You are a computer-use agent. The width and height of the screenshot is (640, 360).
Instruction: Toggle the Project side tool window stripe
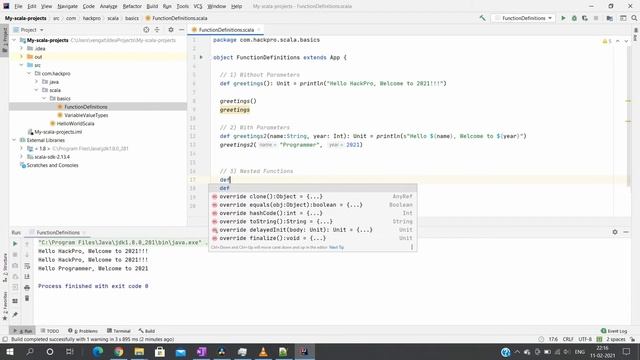click(4, 40)
